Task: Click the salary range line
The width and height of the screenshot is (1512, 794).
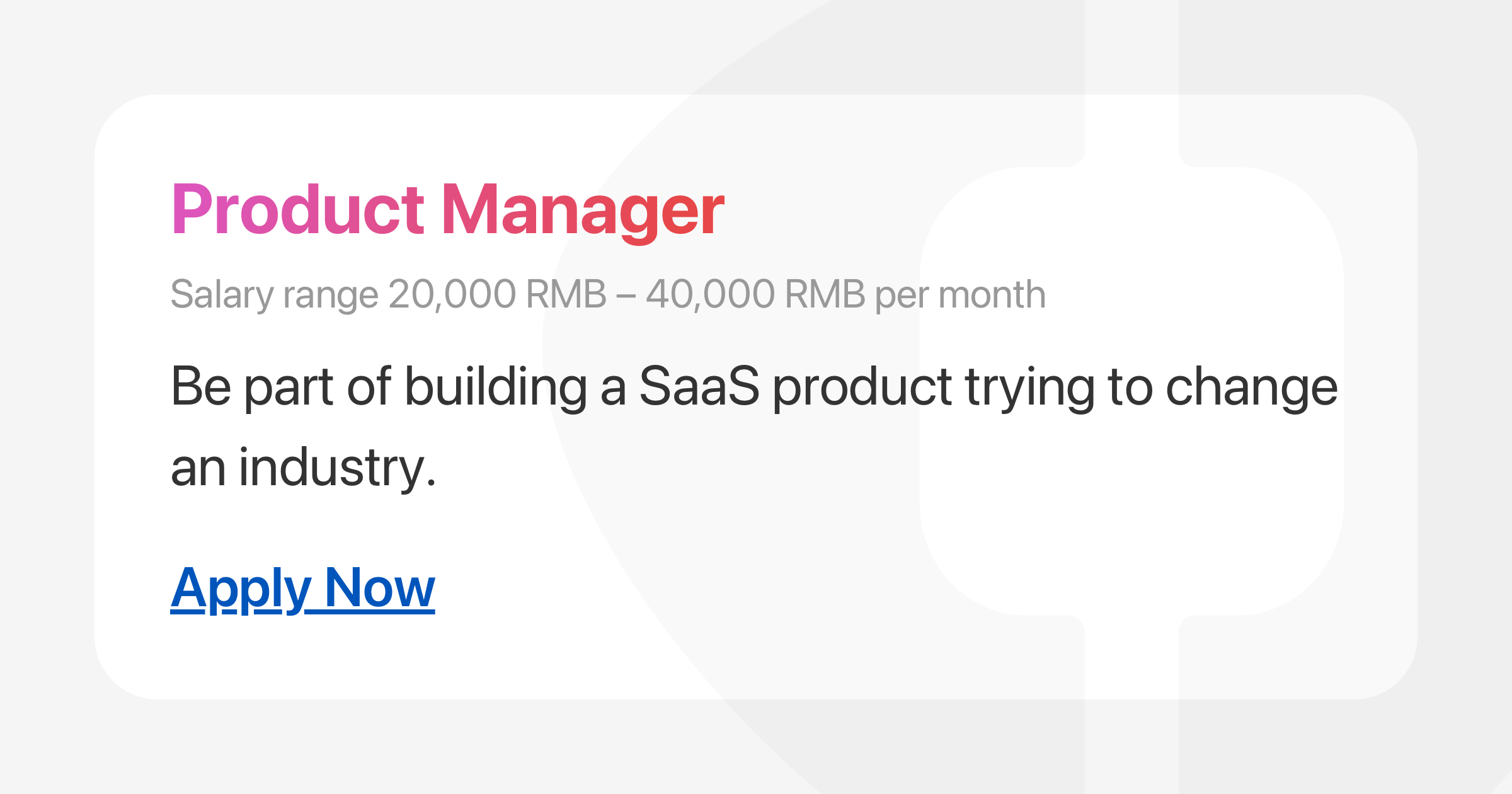Action: [x=608, y=294]
